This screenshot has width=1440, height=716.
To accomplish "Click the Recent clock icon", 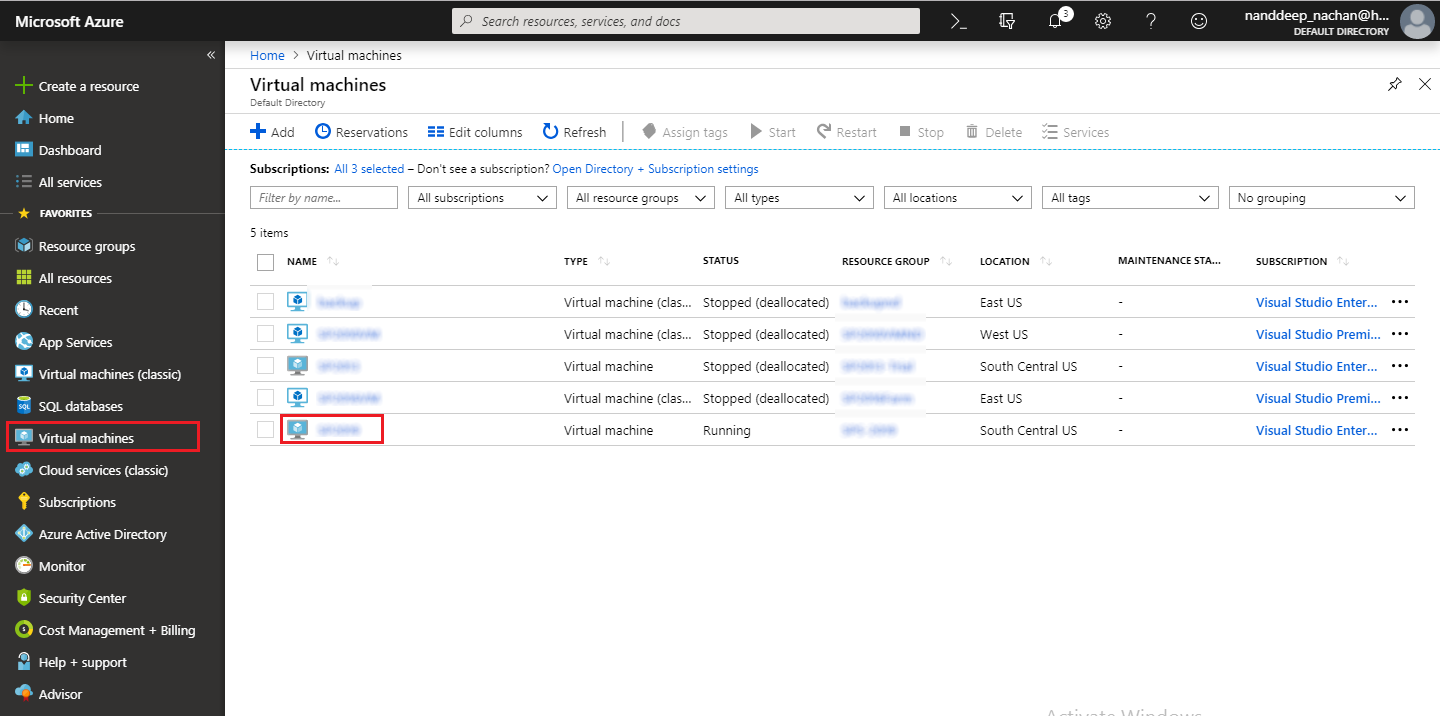I will 24,310.
